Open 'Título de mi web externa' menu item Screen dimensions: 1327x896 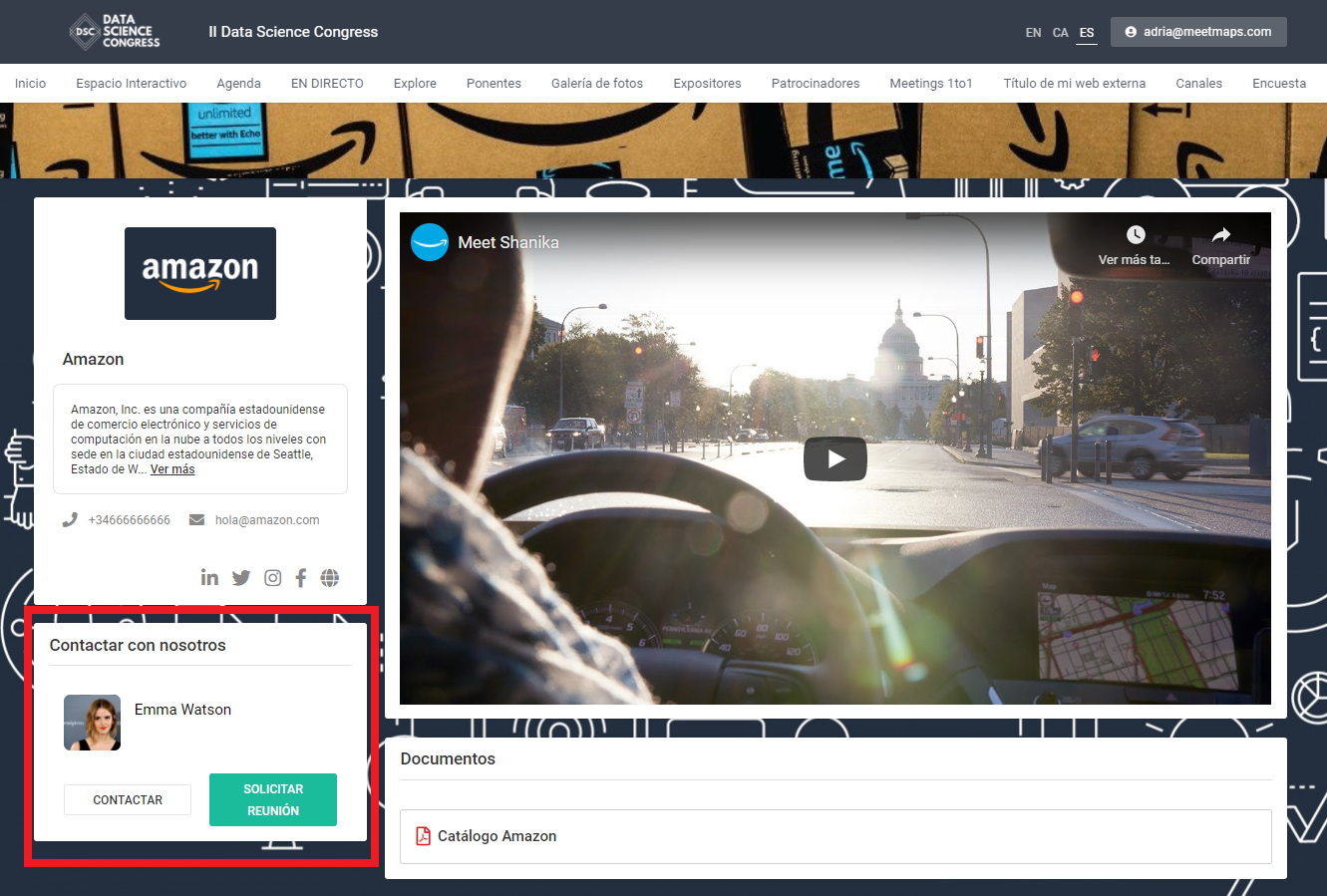pyautogui.click(x=1074, y=83)
